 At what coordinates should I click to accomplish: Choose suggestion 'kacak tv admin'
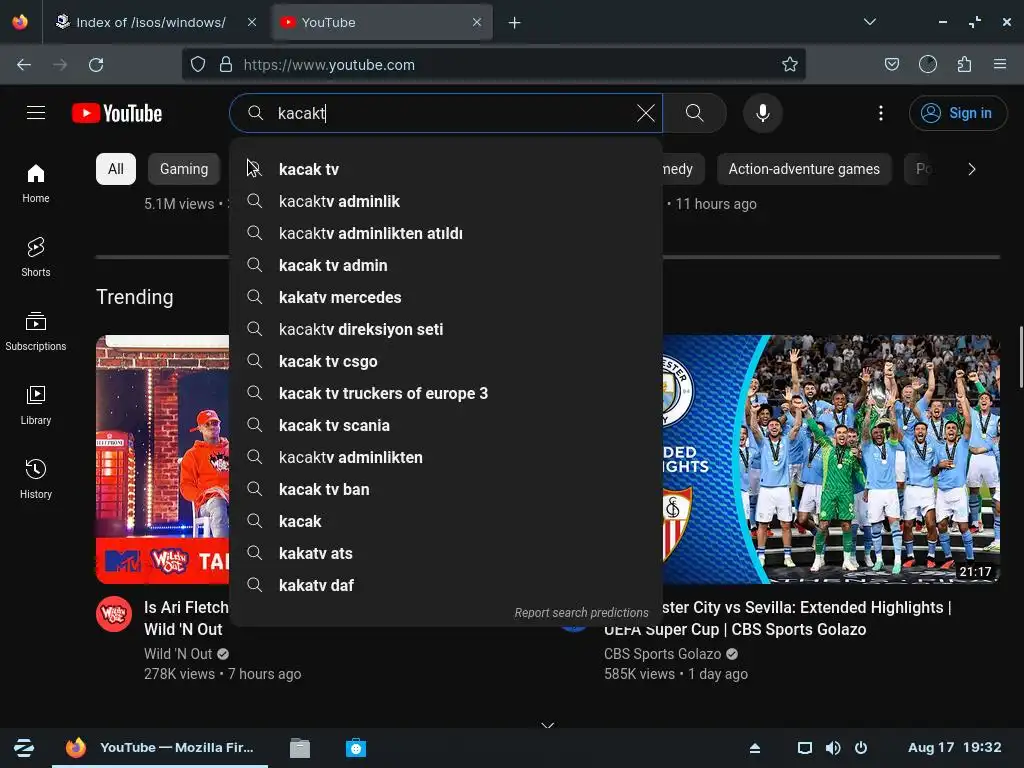(446, 265)
